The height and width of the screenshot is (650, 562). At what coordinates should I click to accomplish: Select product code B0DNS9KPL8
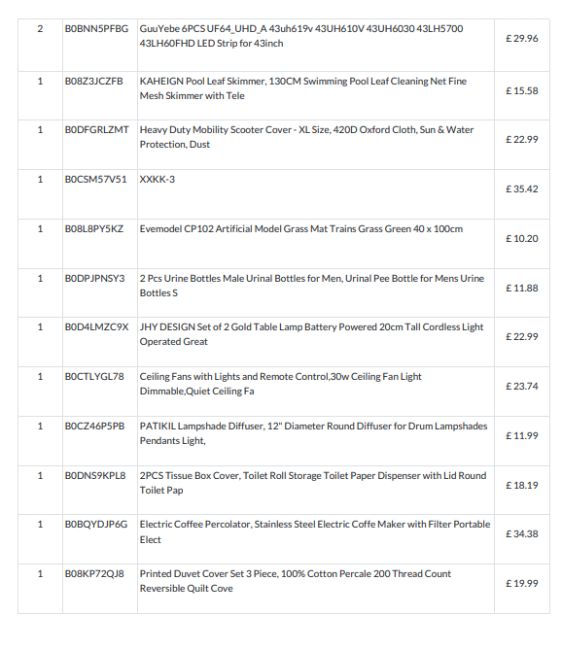point(95,476)
